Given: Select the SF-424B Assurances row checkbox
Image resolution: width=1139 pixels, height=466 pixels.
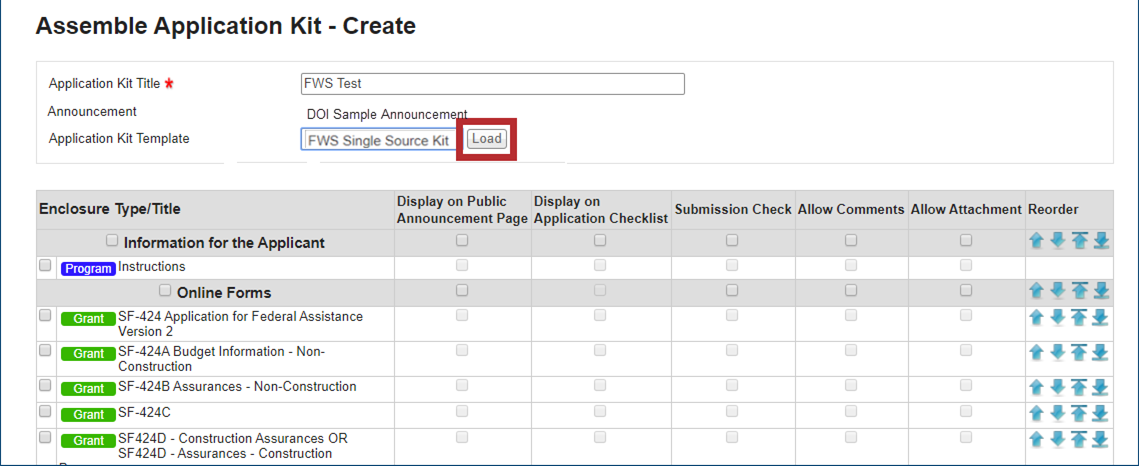Looking at the screenshot, I should tap(45, 386).
